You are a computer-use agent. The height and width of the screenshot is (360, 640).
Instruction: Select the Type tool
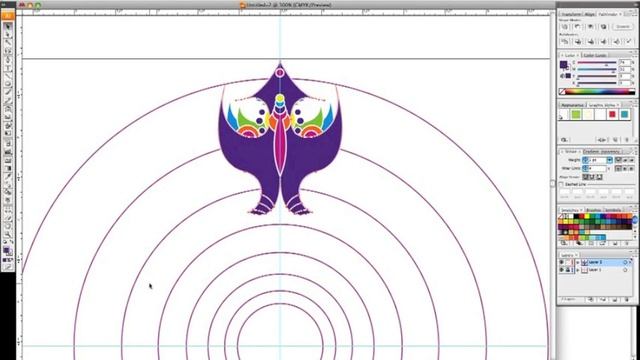(8, 68)
